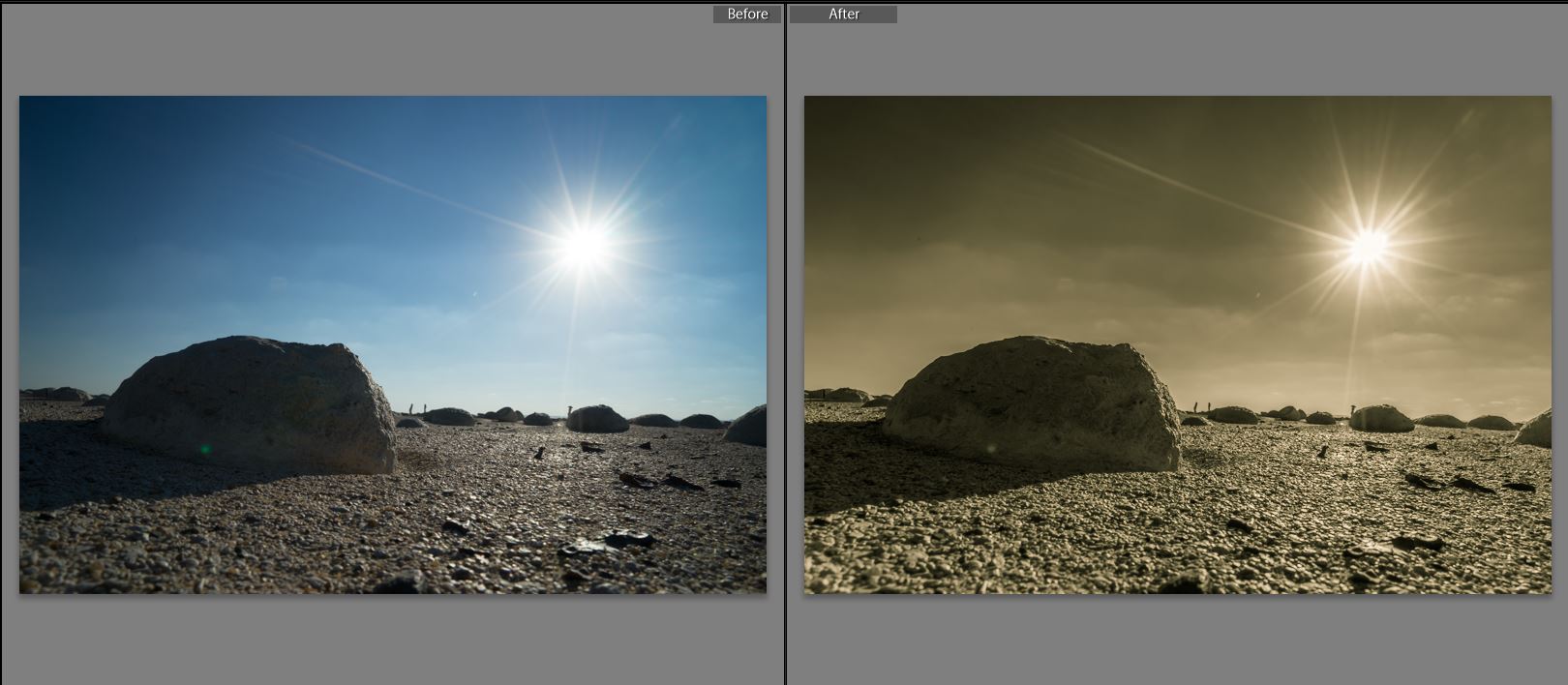
Task: Click the gray area below the After photo
Action: tap(1176, 639)
